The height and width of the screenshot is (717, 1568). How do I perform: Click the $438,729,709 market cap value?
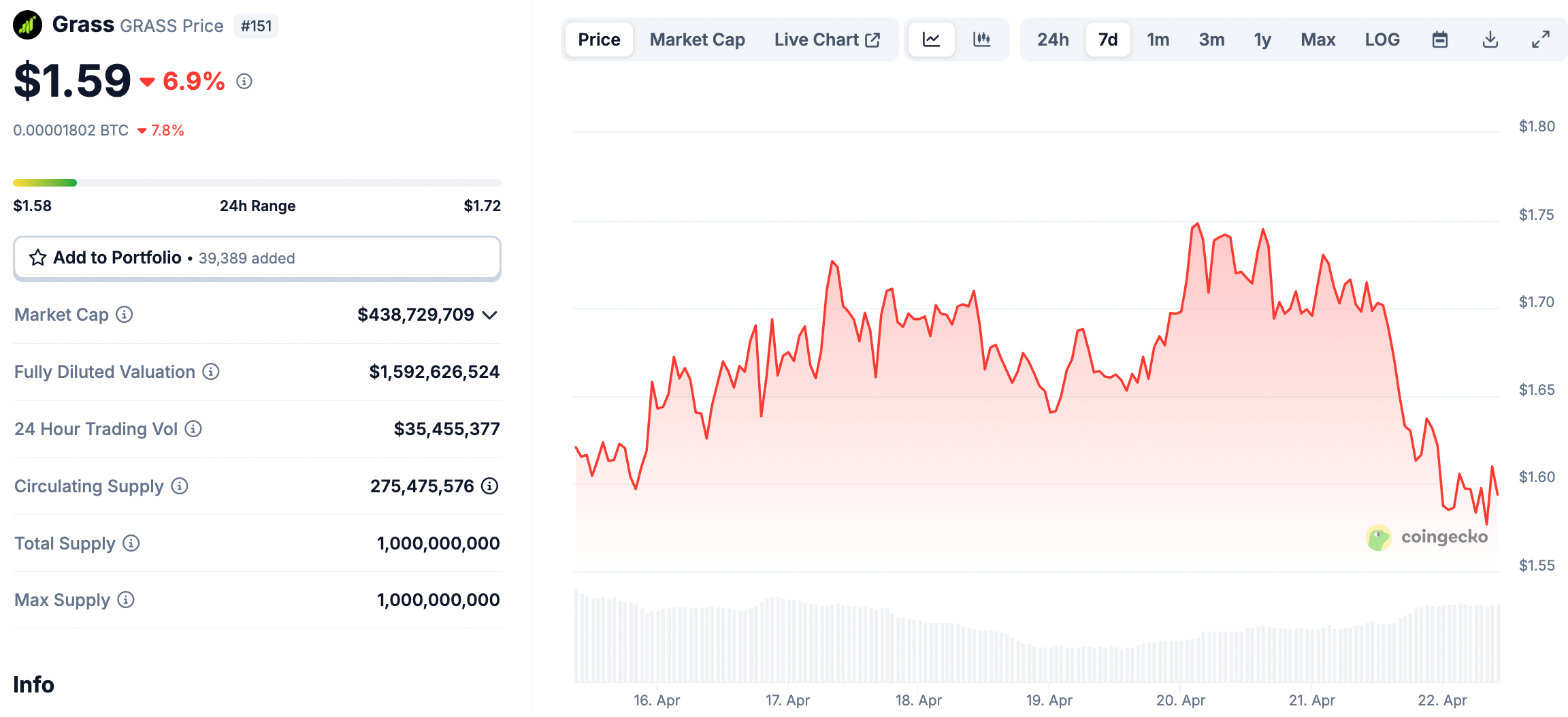point(416,315)
